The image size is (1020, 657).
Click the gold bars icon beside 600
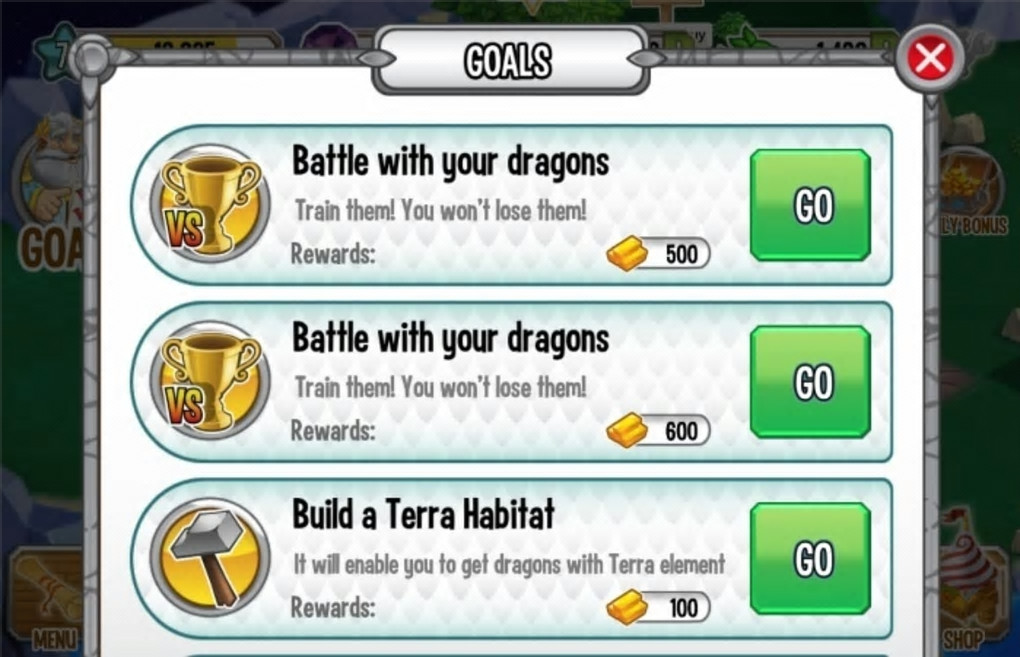coord(626,431)
